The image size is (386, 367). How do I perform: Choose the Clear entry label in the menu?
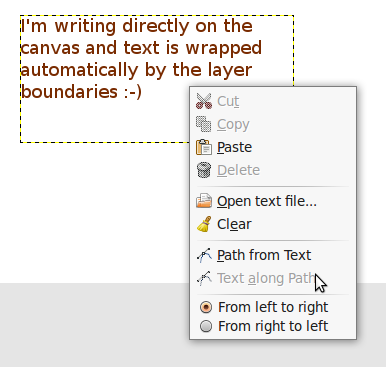(x=234, y=224)
